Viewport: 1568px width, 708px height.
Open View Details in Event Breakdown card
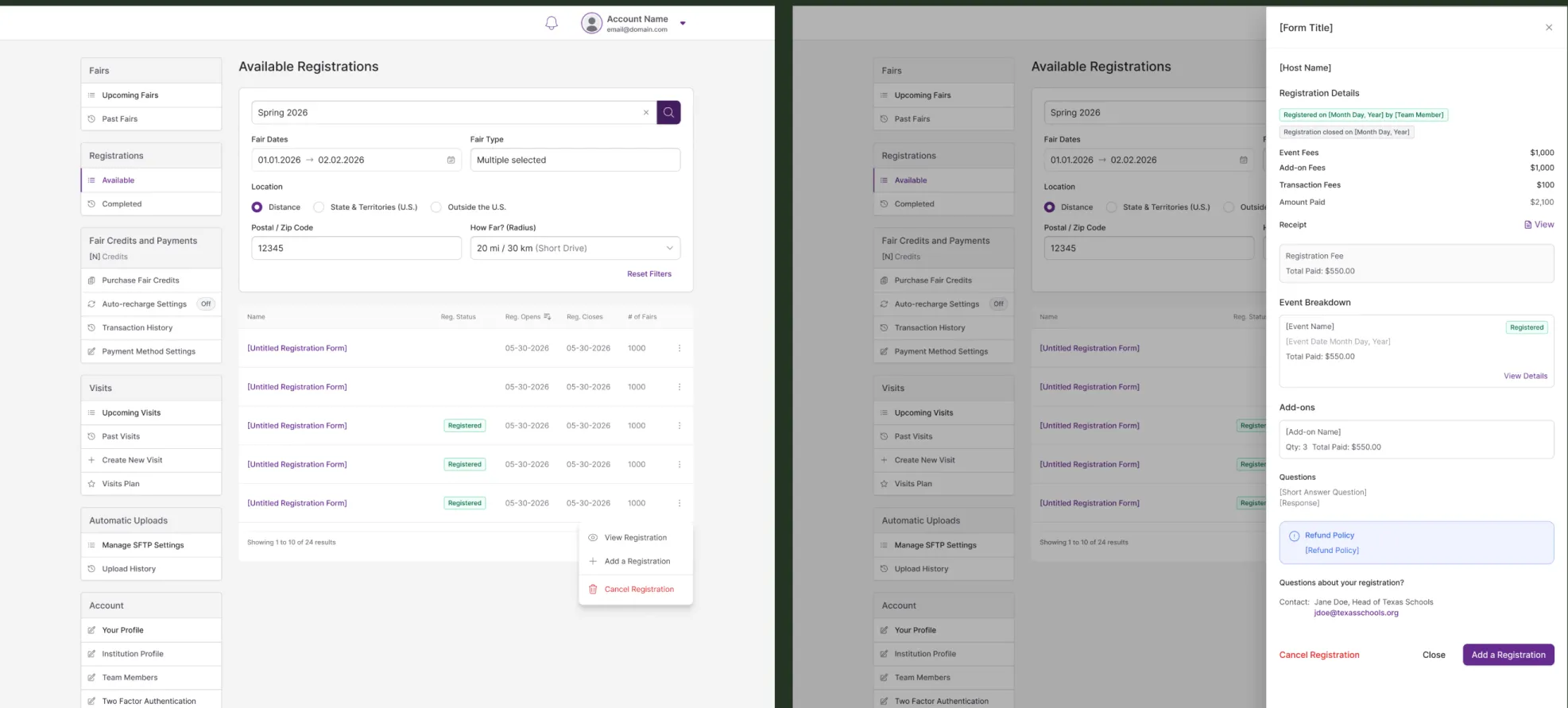click(x=1525, y=377)
